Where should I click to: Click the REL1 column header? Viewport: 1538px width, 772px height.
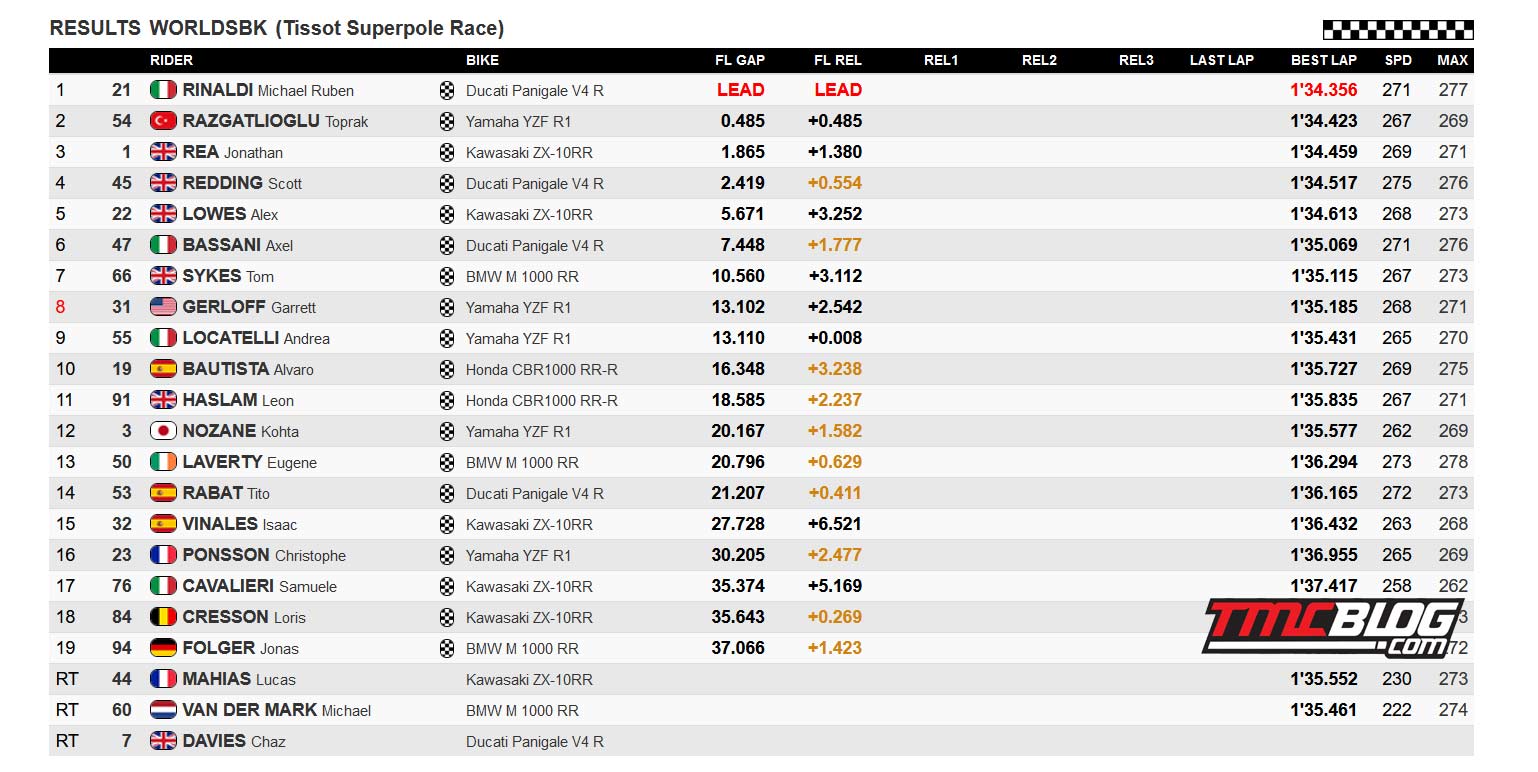[941, 60]
